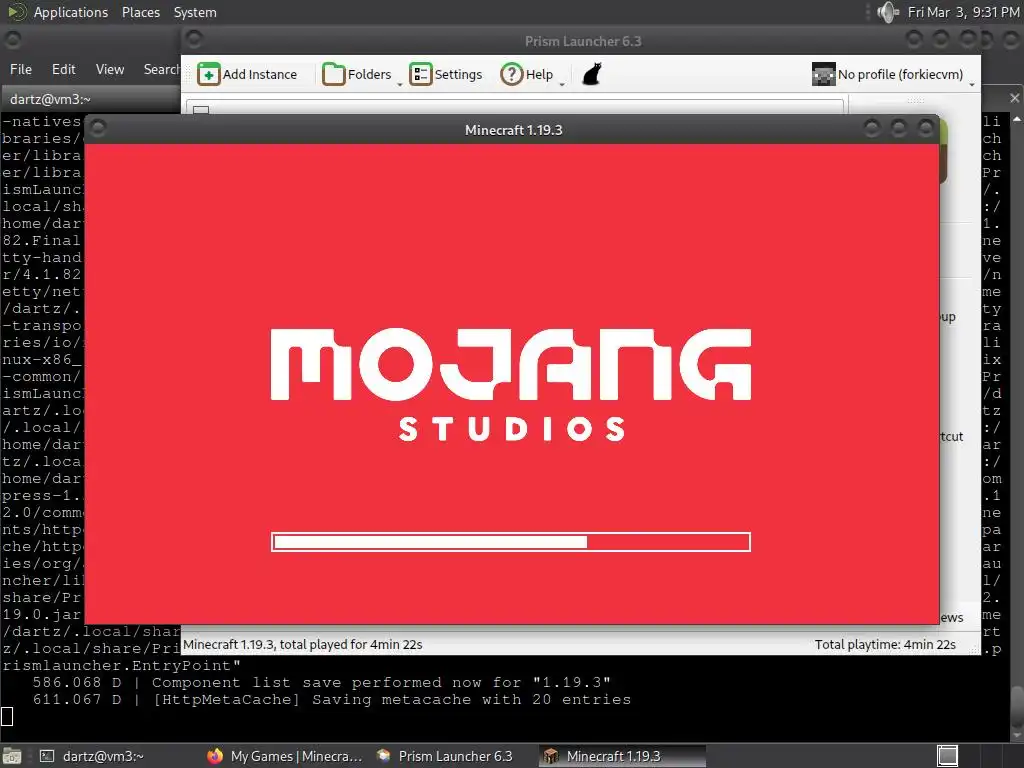The width and height of the screenshot is (1024, 768).
Task: Expand the Folders dropdown arrow
Action: (400, 84)
